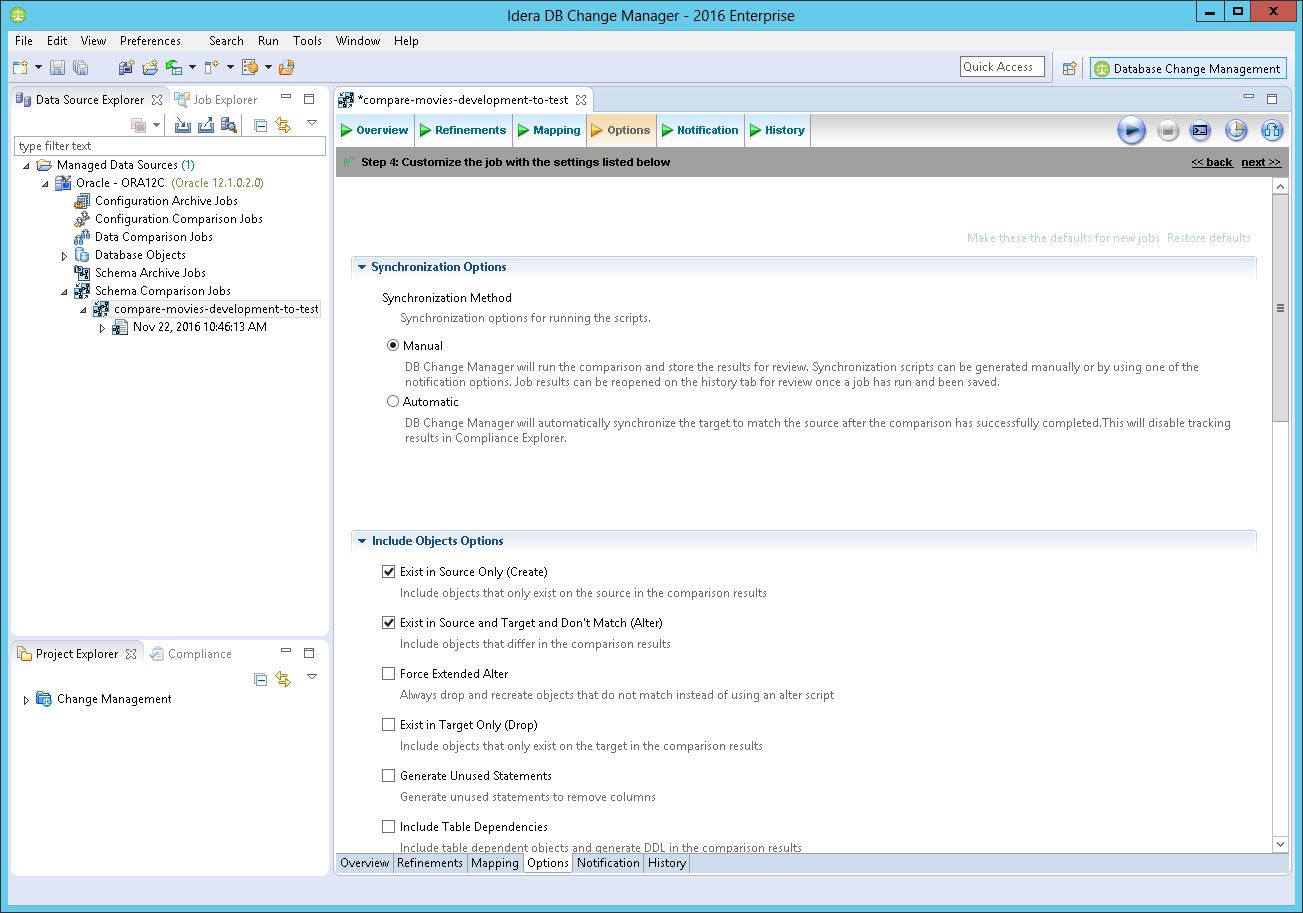Check Generate Unused Statements
The image size is (1303, 913).
389,775
